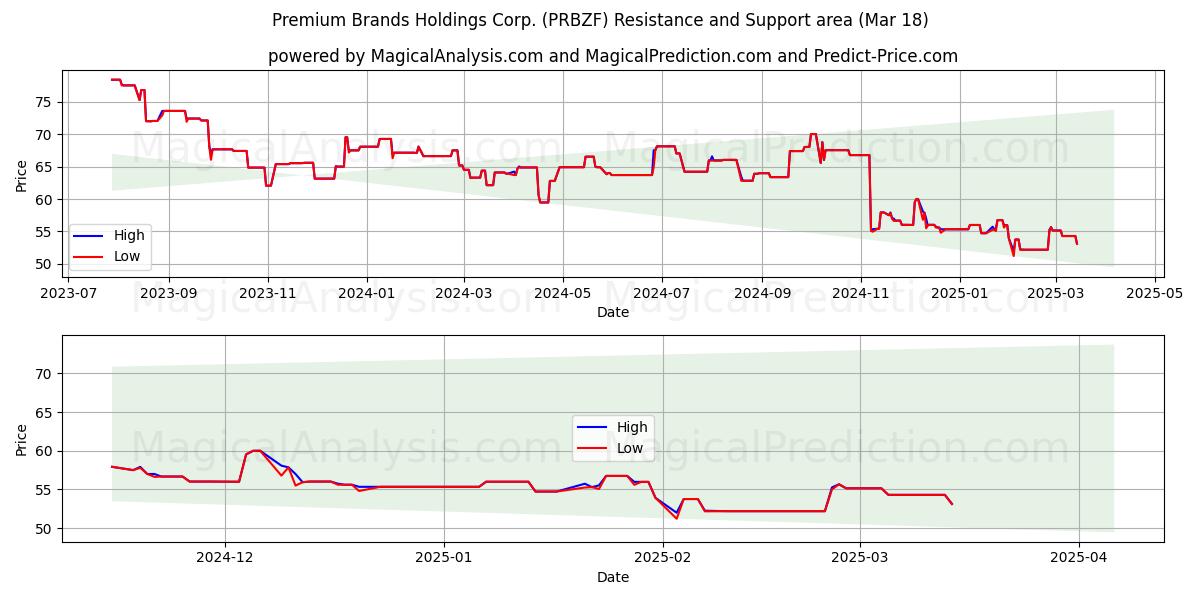The width and height of the screenshot is (1200, 600).
Task: Click the 2025-04 tick label on lower chart
Action: [1080, 558]
